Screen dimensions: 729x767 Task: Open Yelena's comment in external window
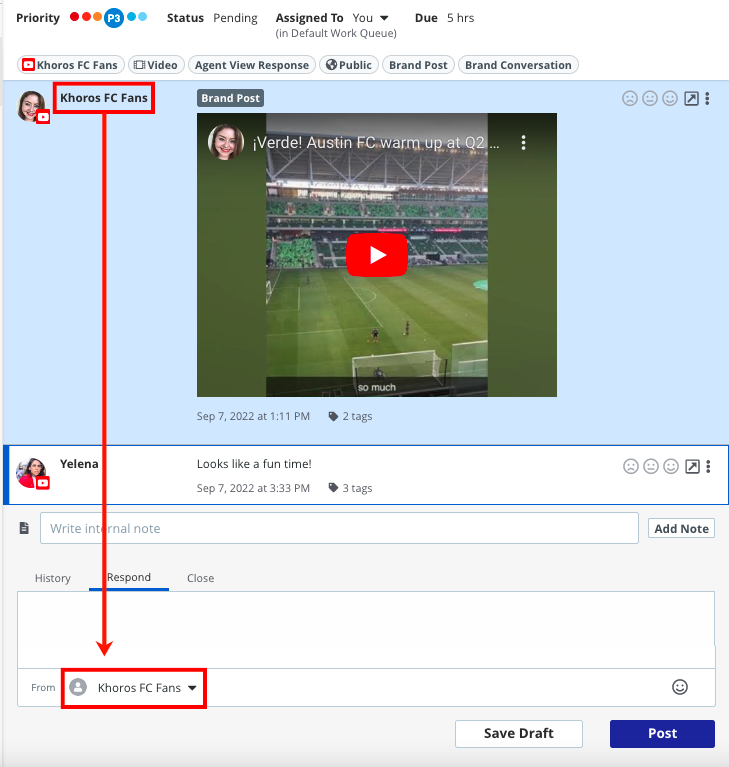692,467
